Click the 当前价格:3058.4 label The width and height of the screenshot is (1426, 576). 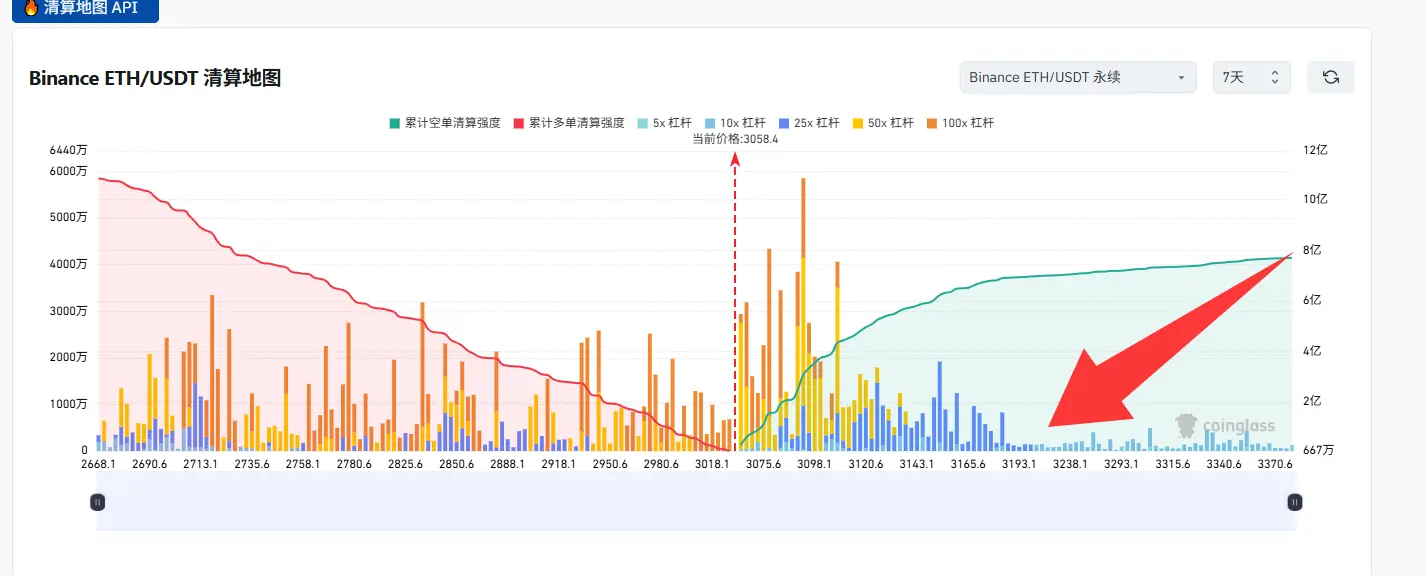[735, 139]
